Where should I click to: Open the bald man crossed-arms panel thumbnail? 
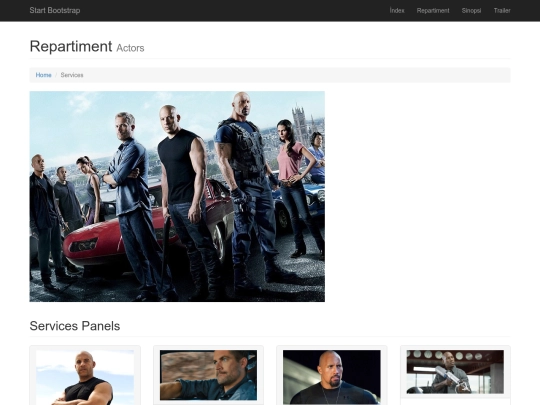pos(85,377)
